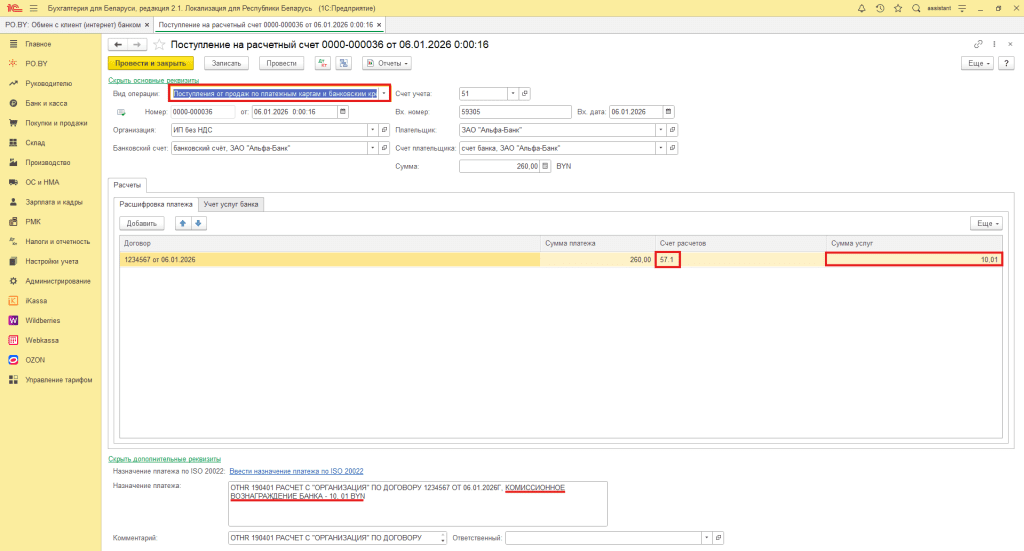The height and width of the screenshot is (551, 1024).
Task: Open the calendar picker for document date
Action: tap(344, 111)
